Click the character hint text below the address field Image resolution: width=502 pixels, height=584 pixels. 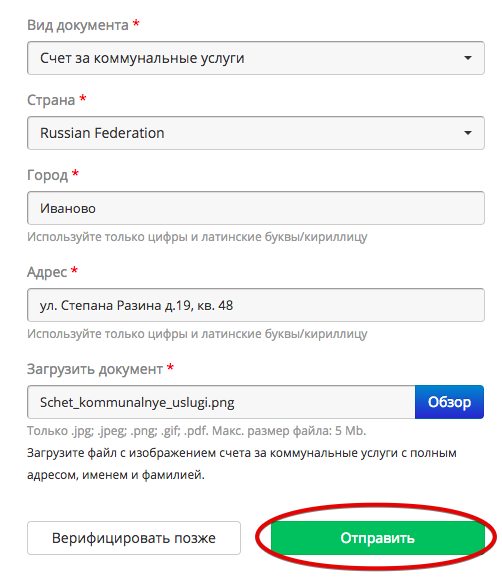[x=197, y=334]
